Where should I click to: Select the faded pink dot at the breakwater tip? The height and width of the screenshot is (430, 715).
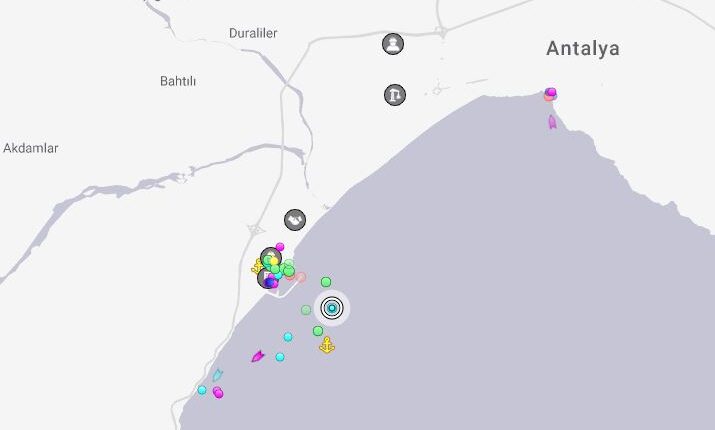tap(301, 277)
